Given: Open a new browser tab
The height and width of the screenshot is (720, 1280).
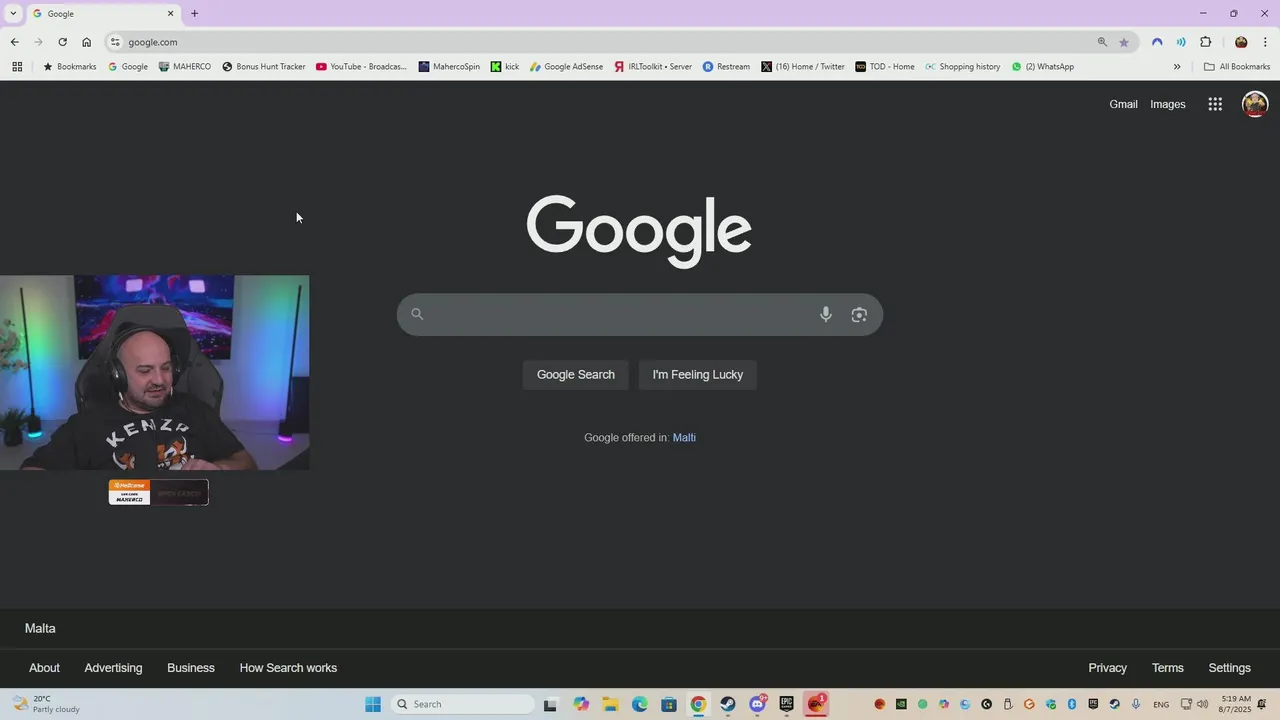Looking at the screenshot, I should point(194,14).
